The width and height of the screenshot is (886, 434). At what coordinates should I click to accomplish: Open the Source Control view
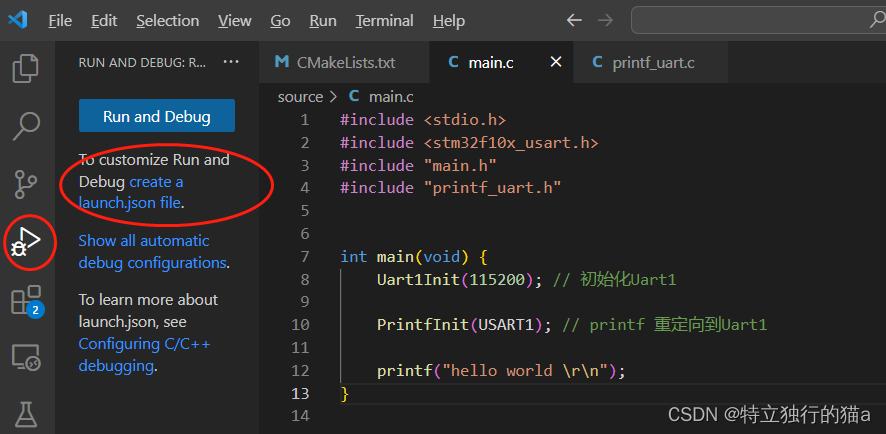point(26,184)
